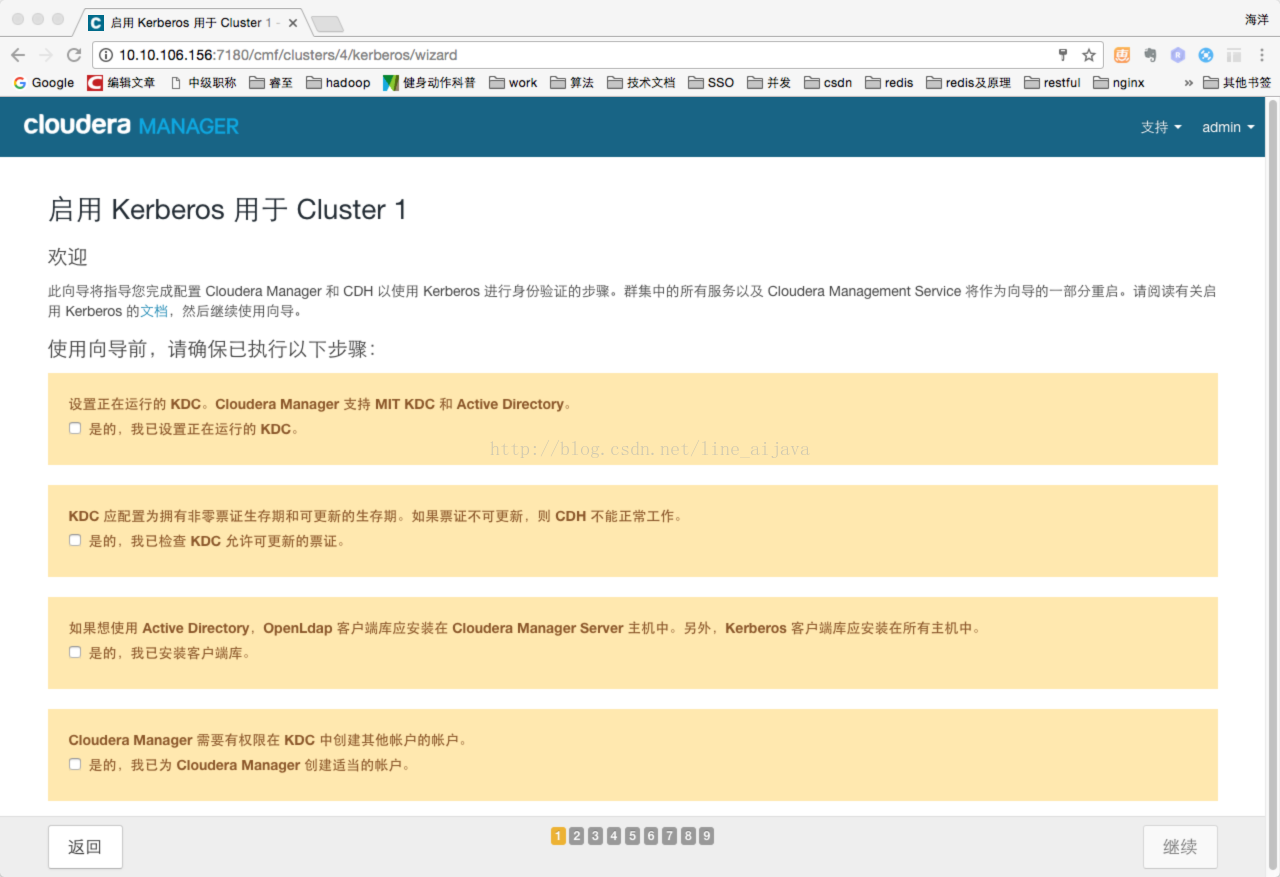Click the 海洋 Chrome profile name
The height and width of the screenshot is (877, 1280).
coord(1257,19)
